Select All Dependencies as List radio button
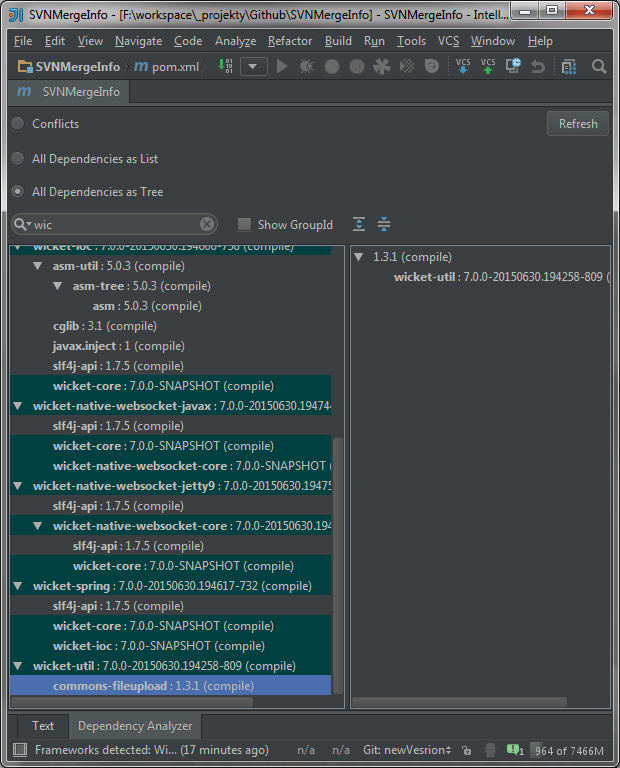Image resolution: width=620 pixels, height=768 pixels. click(x=18, y=158)
